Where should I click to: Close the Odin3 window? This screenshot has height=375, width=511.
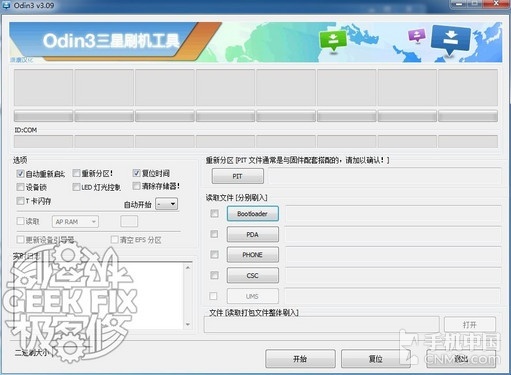(496, 4)
